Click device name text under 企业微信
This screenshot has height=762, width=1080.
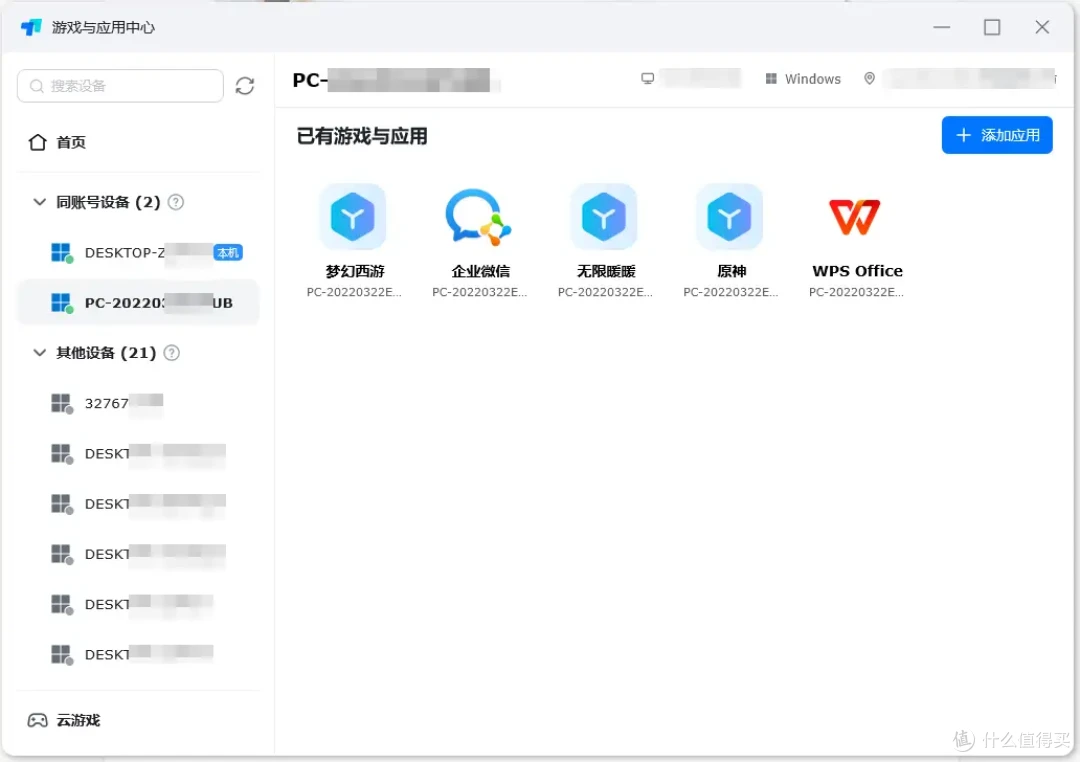[479, 292]
